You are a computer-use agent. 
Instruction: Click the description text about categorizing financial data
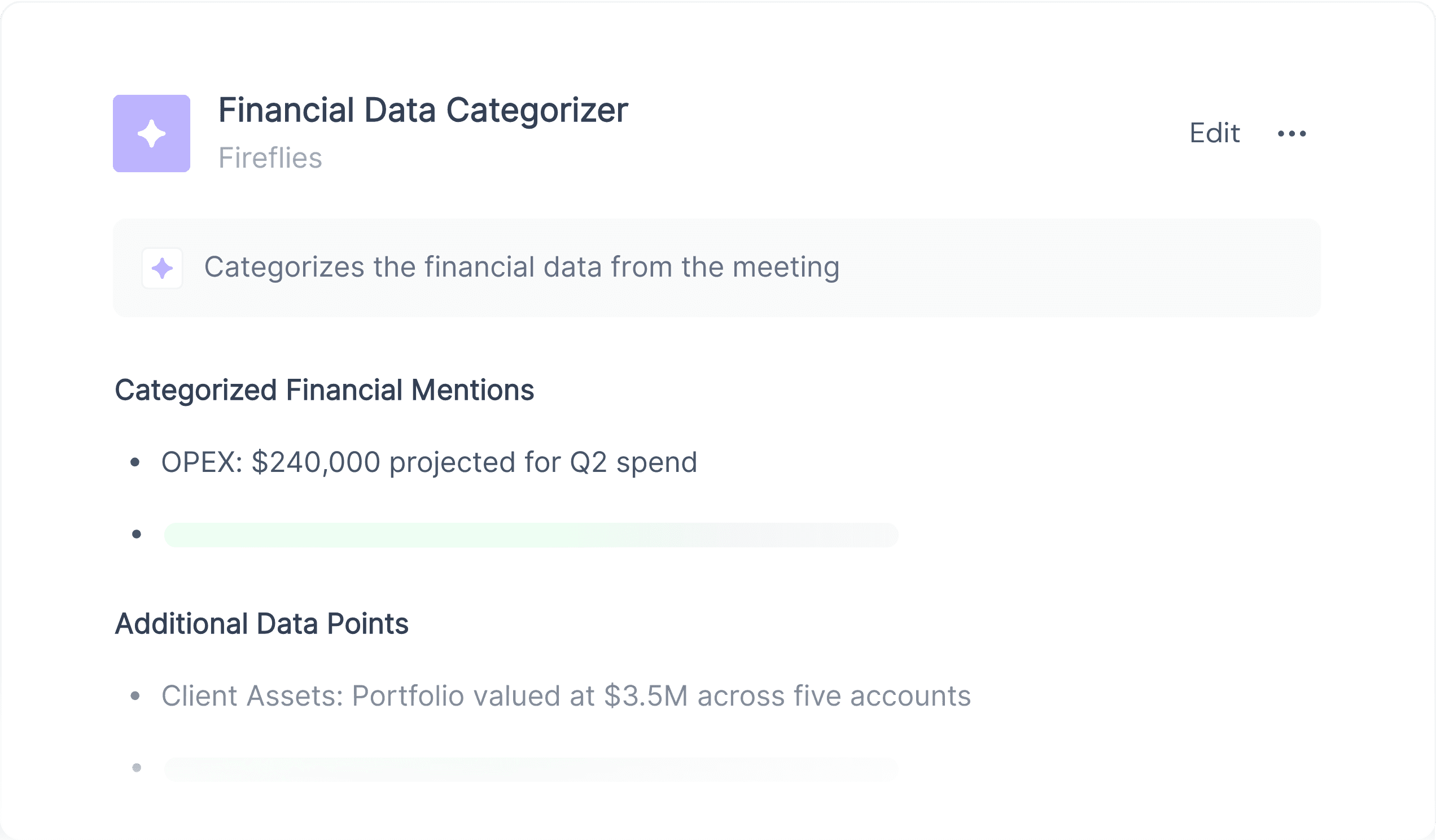pyautogui.click(x=522, y=266)
